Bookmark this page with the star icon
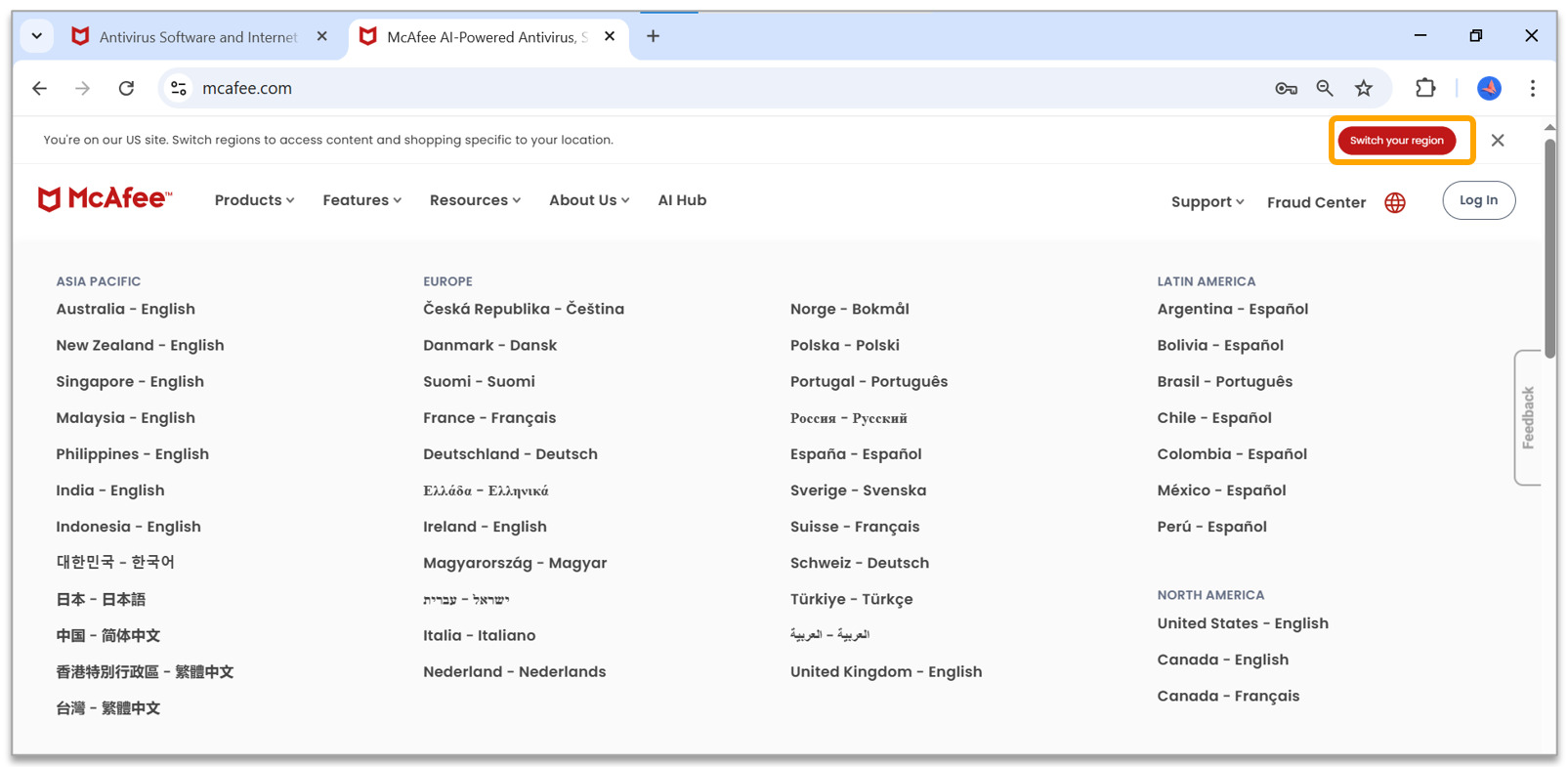The width and height of the screenshot is (1568, 767). (x=1363, y=88)
